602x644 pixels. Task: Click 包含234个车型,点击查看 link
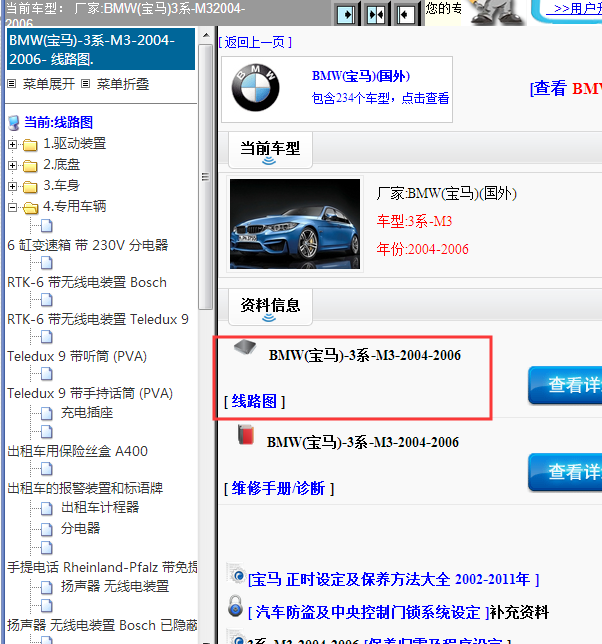[x=380, y=98]
